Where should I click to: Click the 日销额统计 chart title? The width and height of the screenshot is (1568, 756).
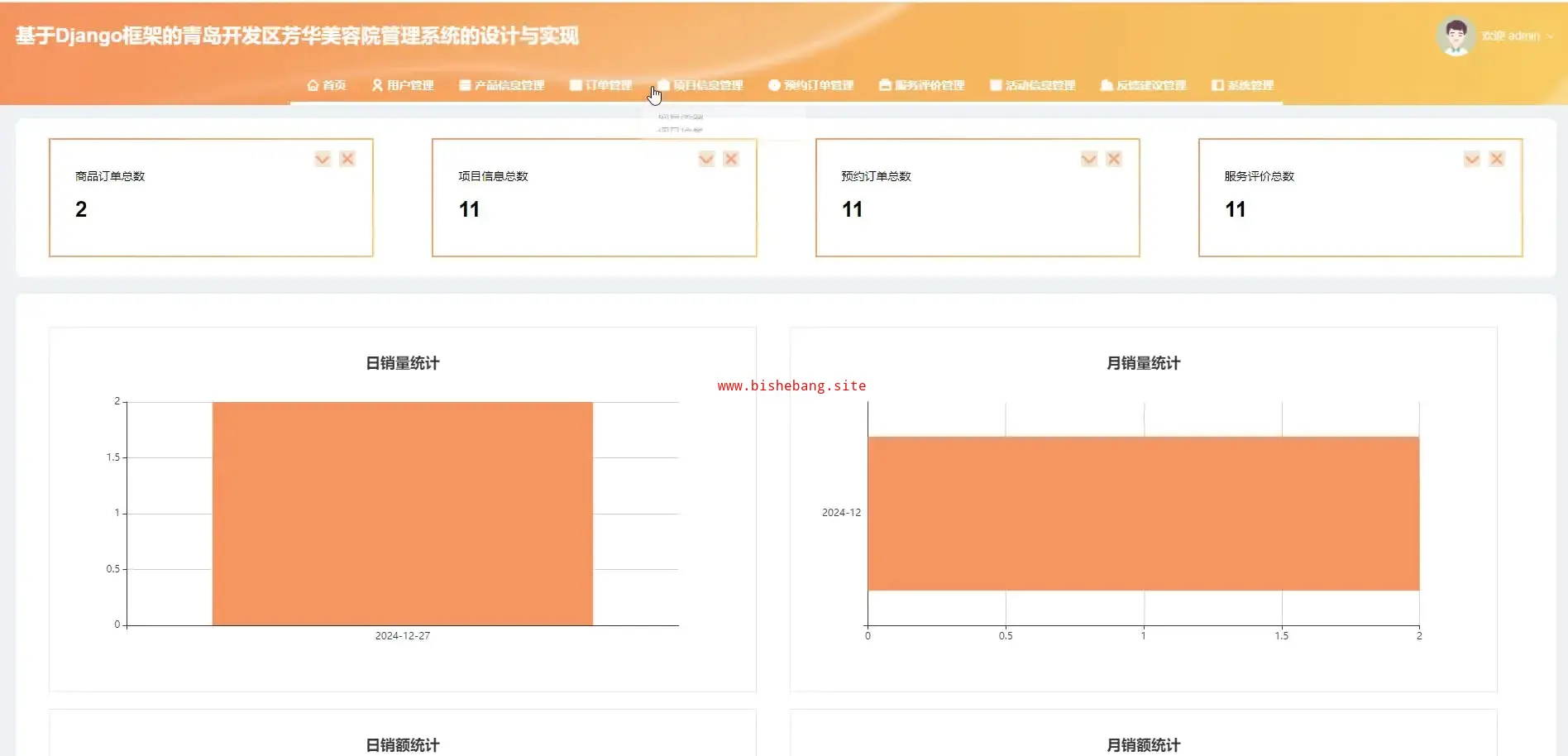(x=403, y=745)
